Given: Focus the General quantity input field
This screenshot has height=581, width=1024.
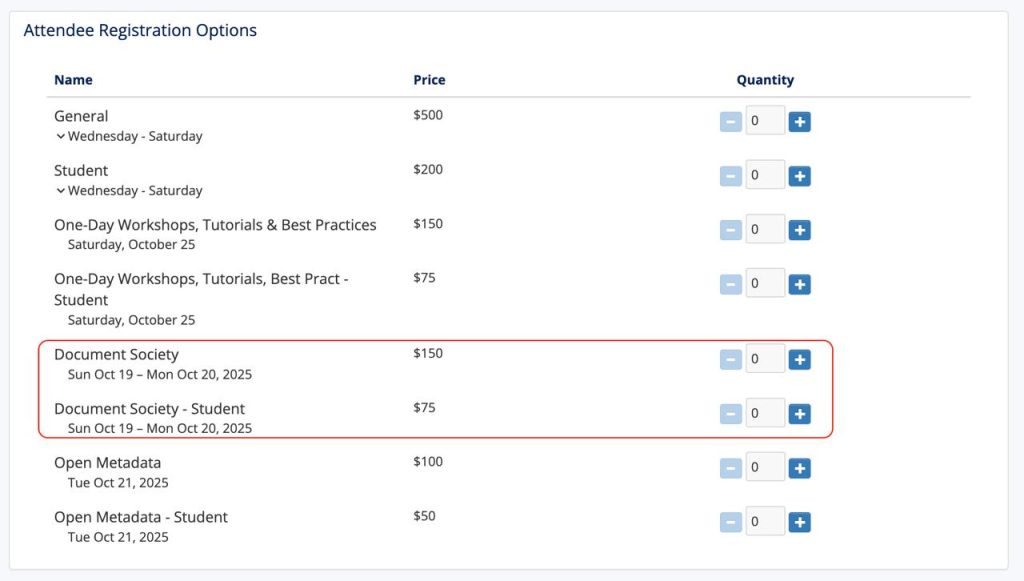Looking at the screenshot, I should point(765,121).
